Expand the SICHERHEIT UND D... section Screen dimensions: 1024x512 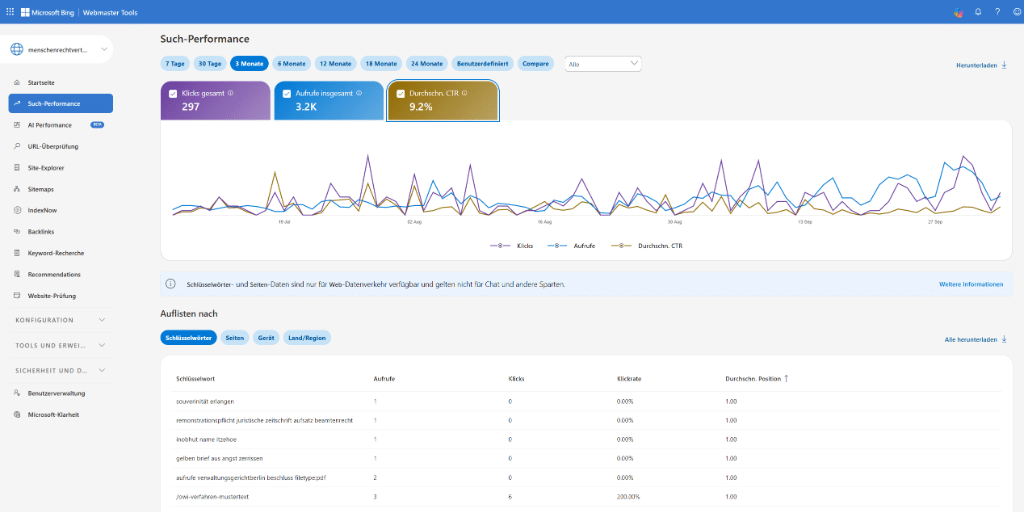(59, 370)
